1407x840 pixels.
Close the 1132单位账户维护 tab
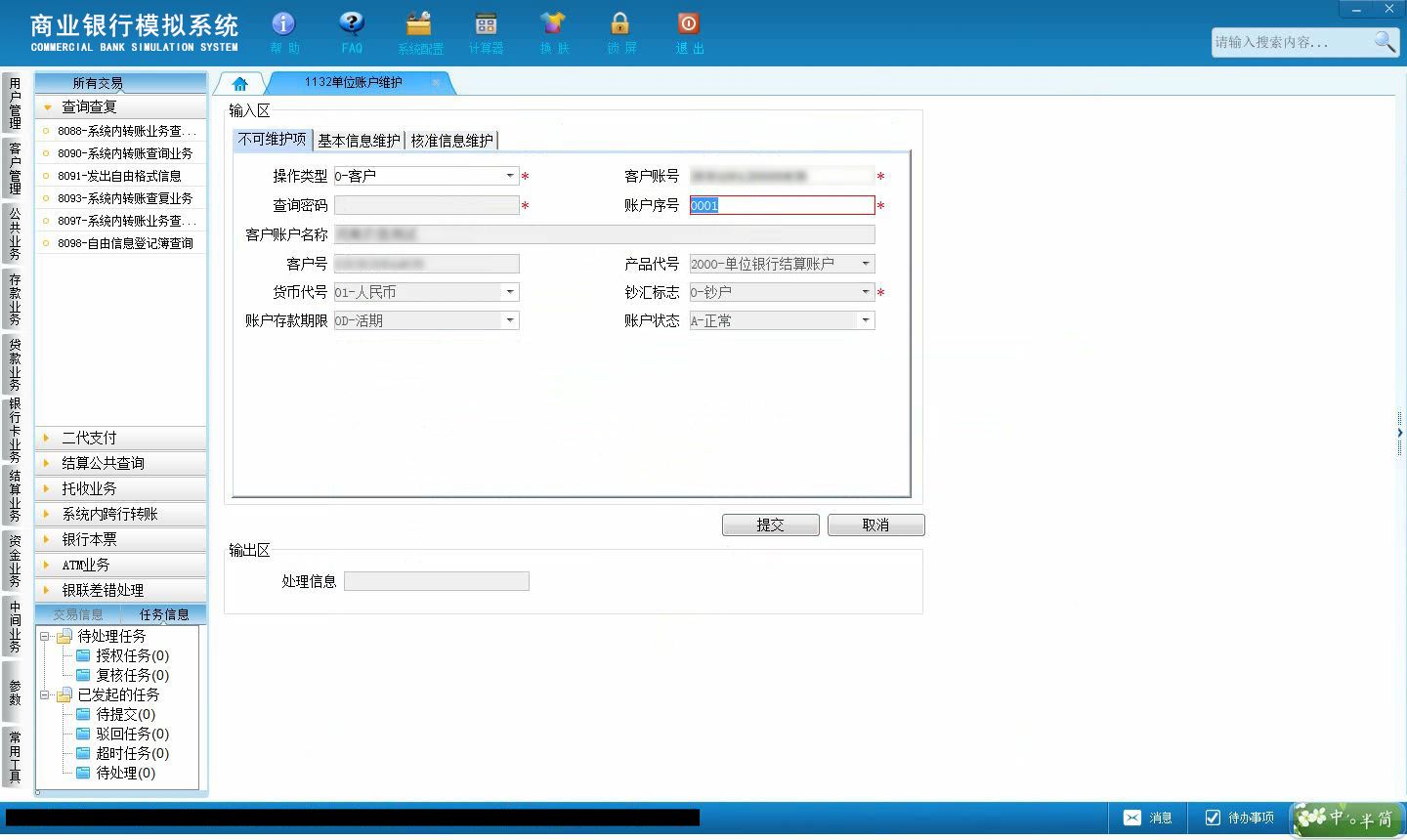click(x=436, y=83)
